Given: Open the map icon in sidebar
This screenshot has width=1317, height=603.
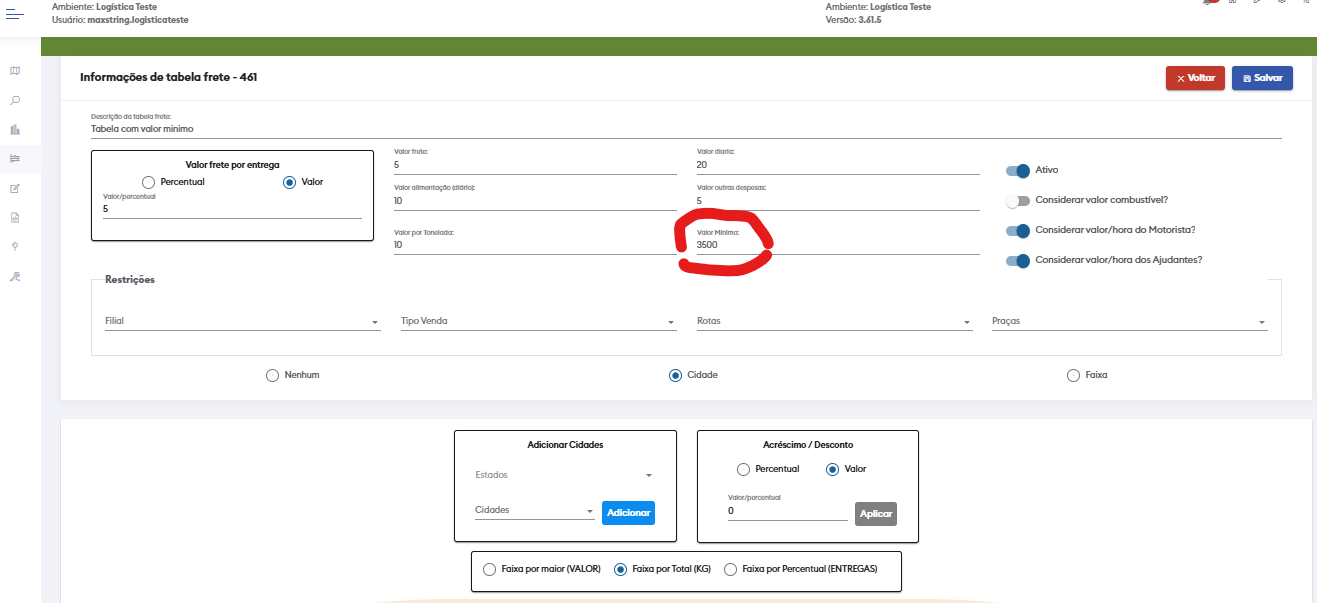Looking at the screenshot, I should pos(15,71).
